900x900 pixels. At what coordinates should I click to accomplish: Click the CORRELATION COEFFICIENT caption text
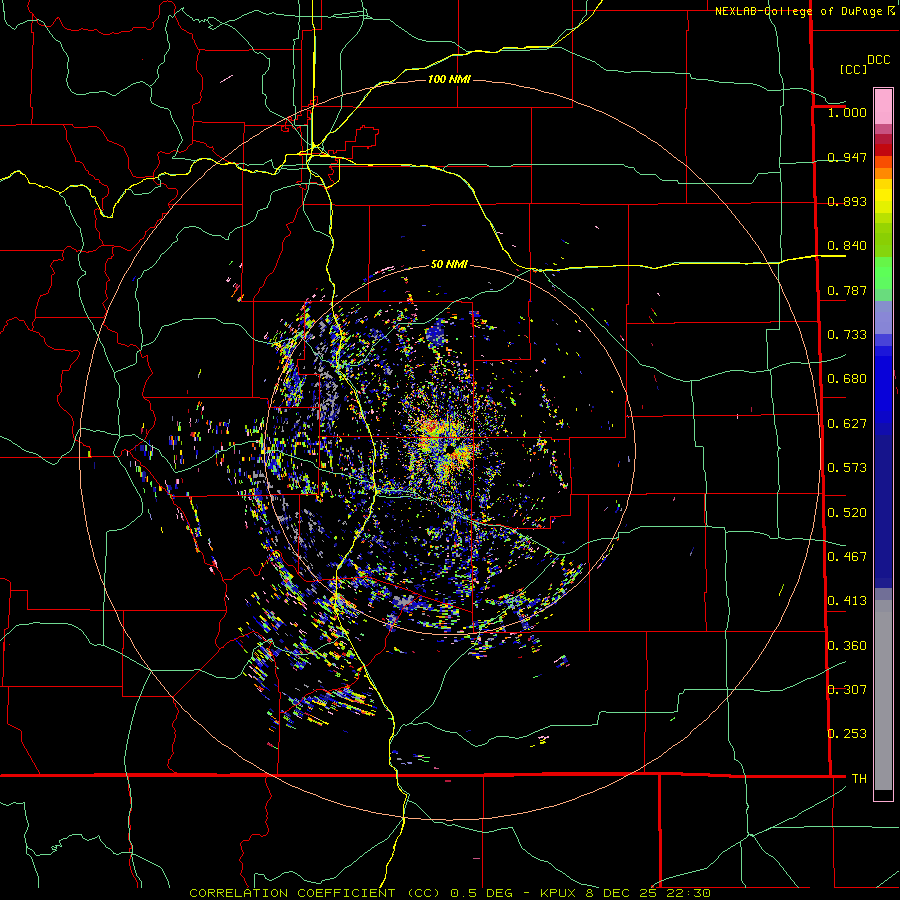(x=292, y=893)
